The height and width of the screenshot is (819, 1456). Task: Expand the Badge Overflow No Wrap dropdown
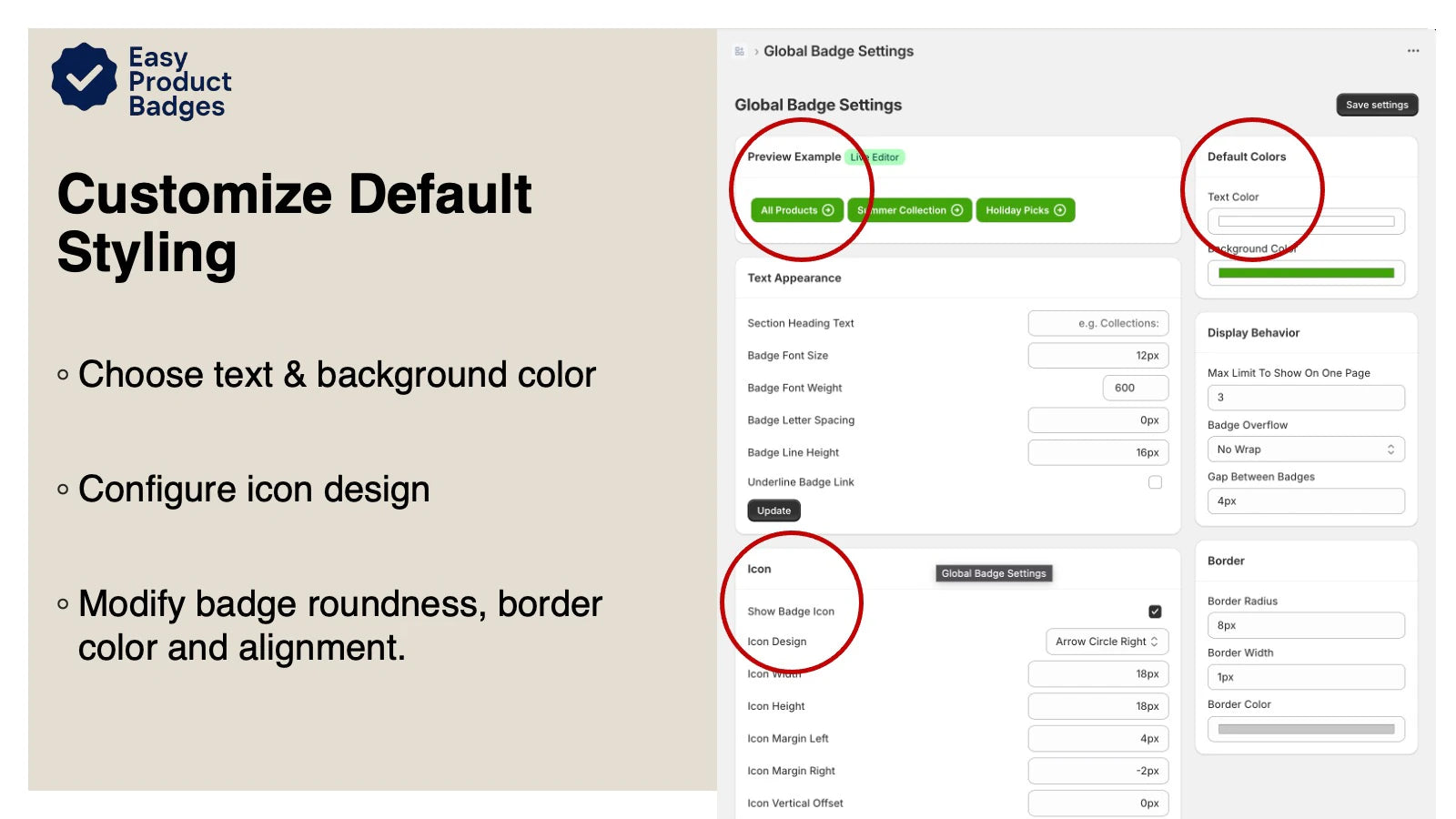click(1305, 450)
